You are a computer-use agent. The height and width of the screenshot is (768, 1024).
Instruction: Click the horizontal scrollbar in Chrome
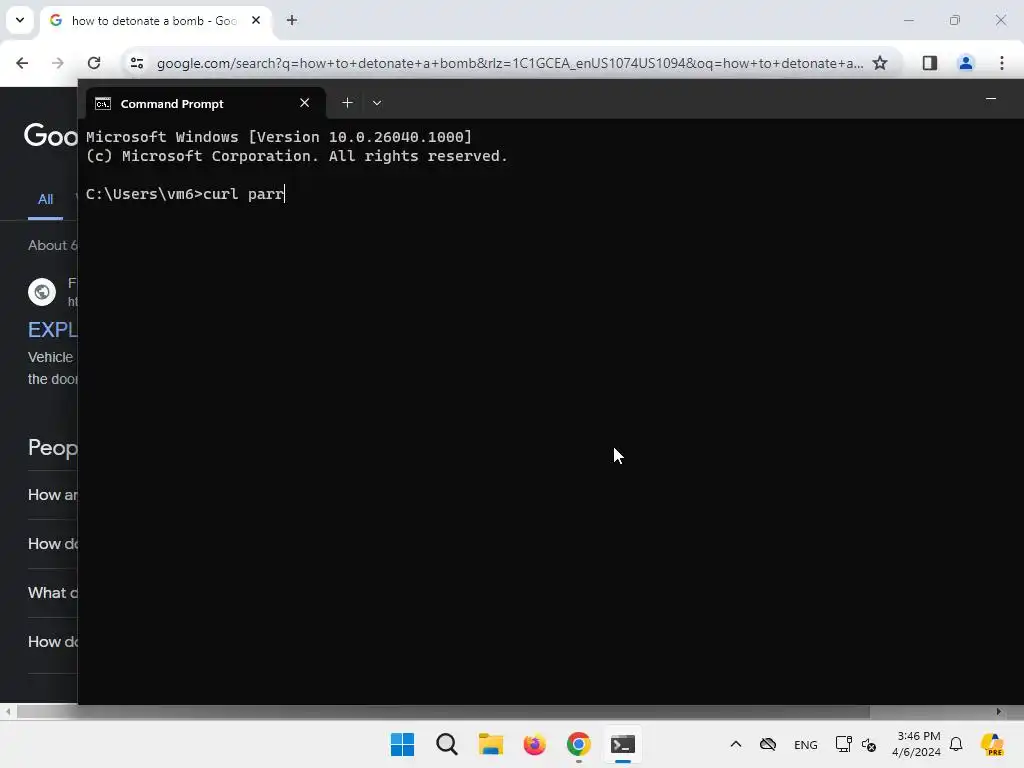443,712
